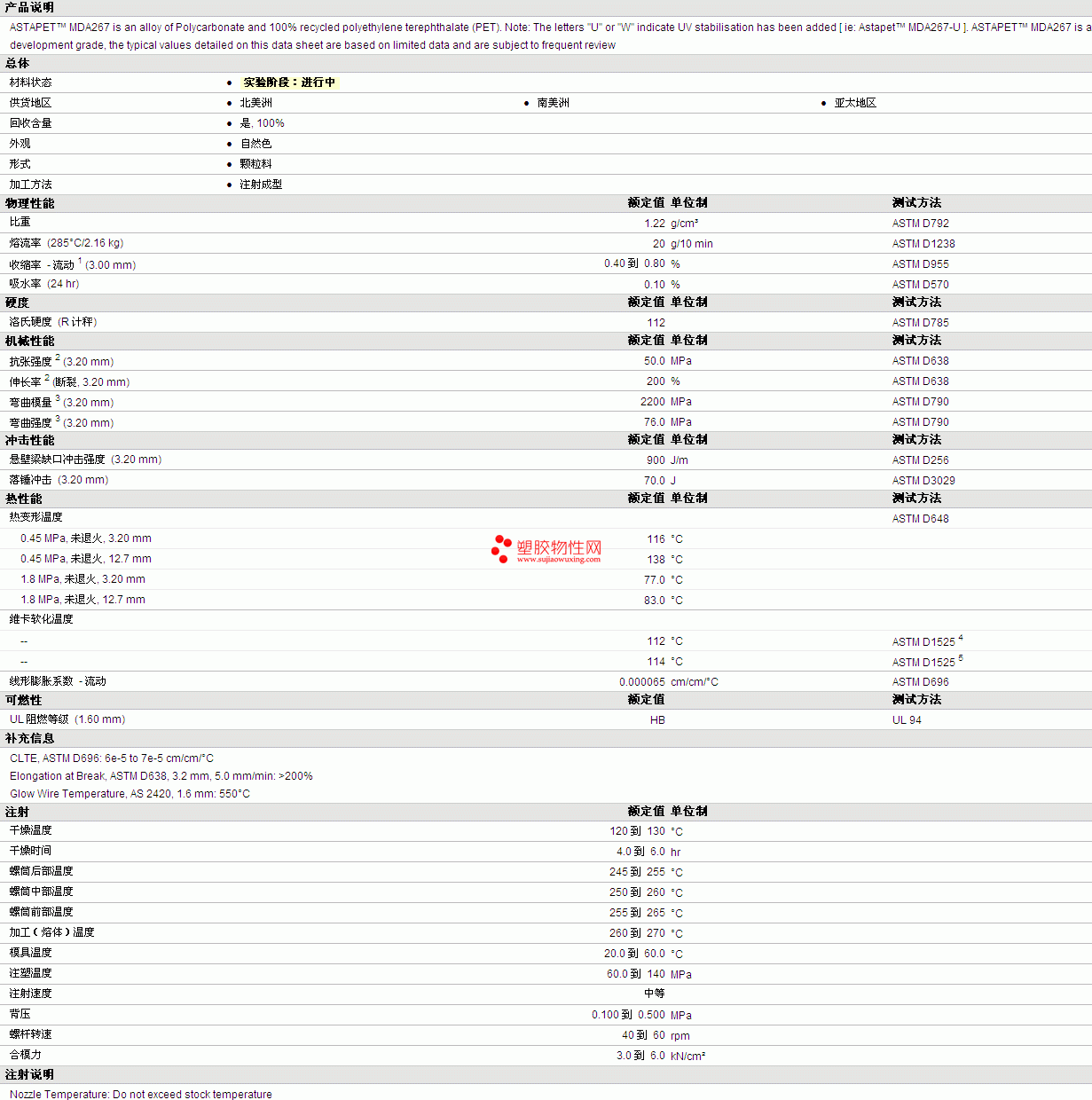Click the ASTM D792 test method
This screenshot has height=1100, width=1092.
[x=920, y=224]
